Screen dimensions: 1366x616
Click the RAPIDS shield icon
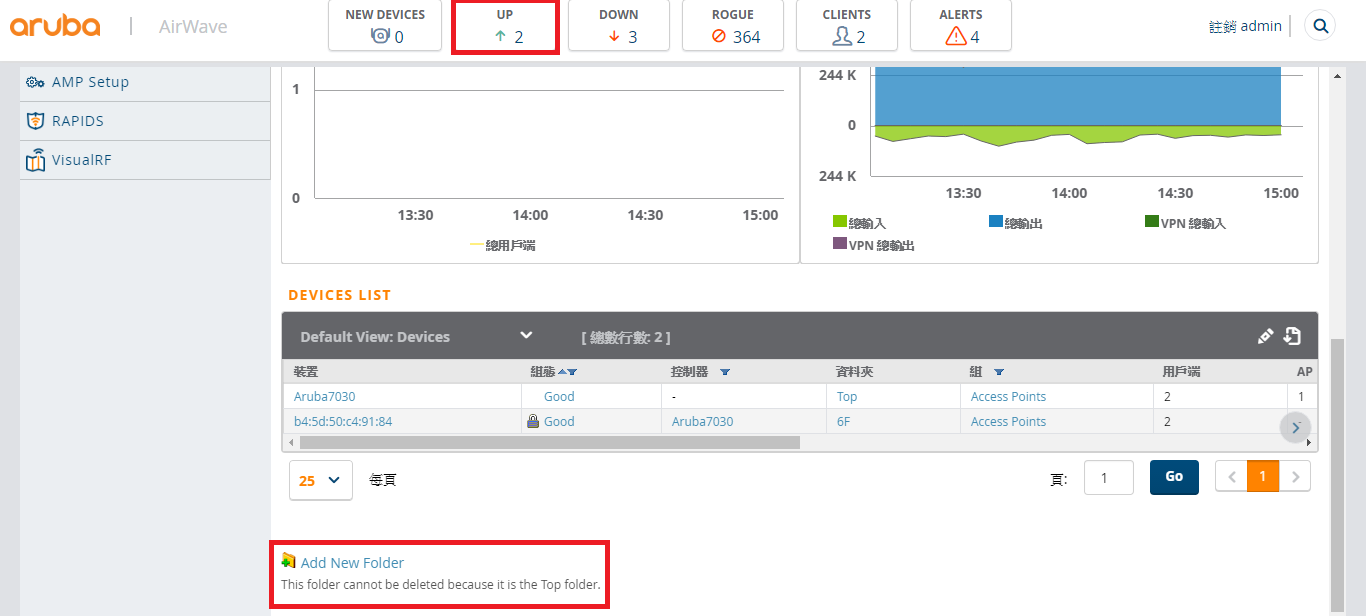pyautogui.click(x=35, y=121)
